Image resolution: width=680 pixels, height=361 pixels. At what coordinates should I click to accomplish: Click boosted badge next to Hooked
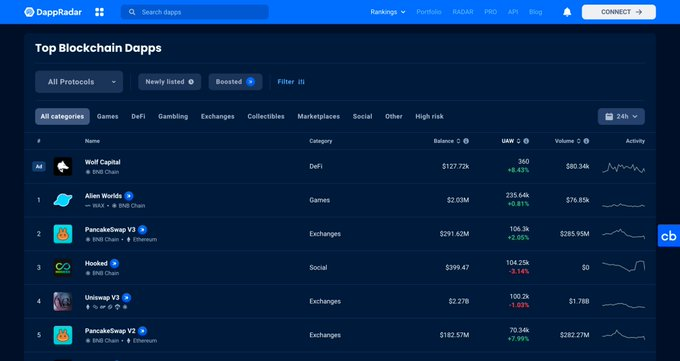pos(114,263)
